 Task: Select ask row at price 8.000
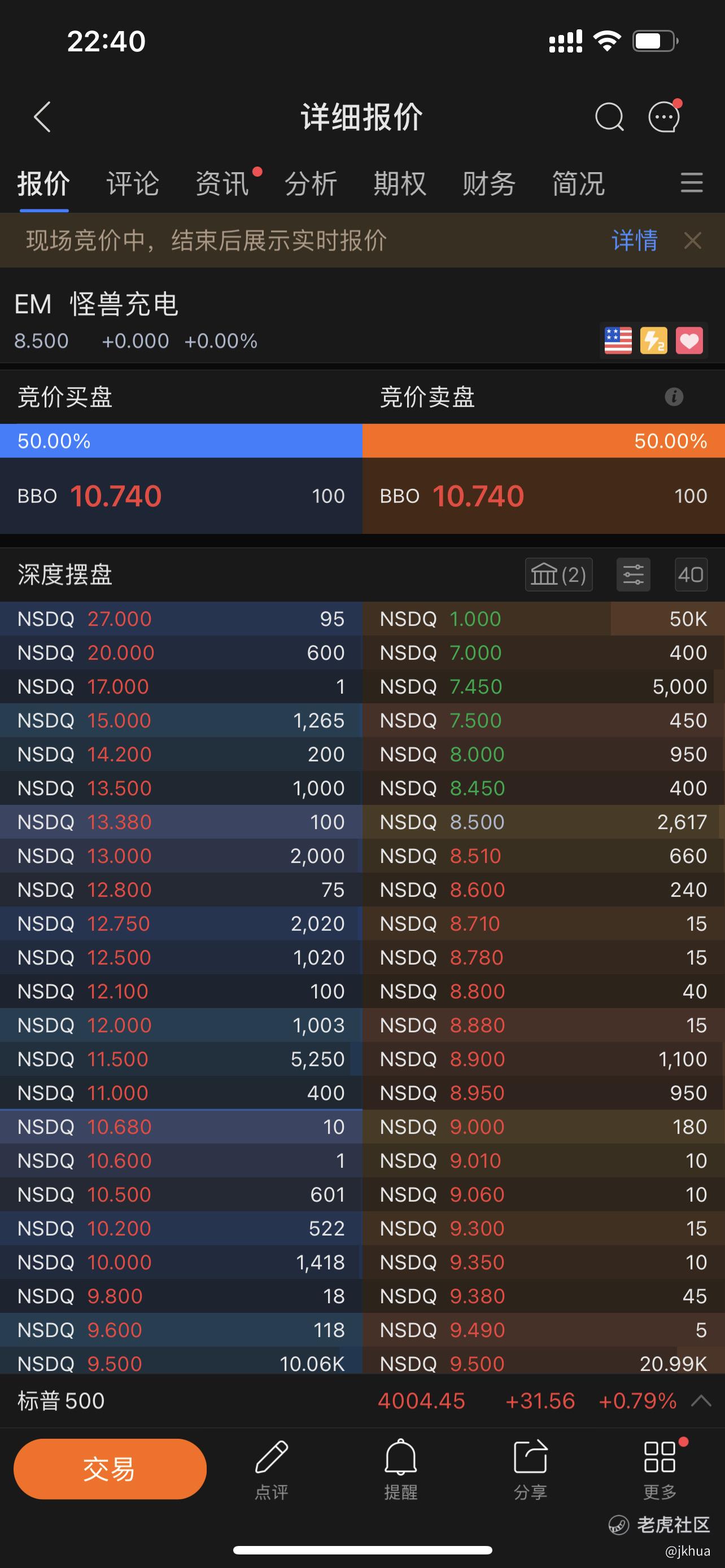[544, 755]
